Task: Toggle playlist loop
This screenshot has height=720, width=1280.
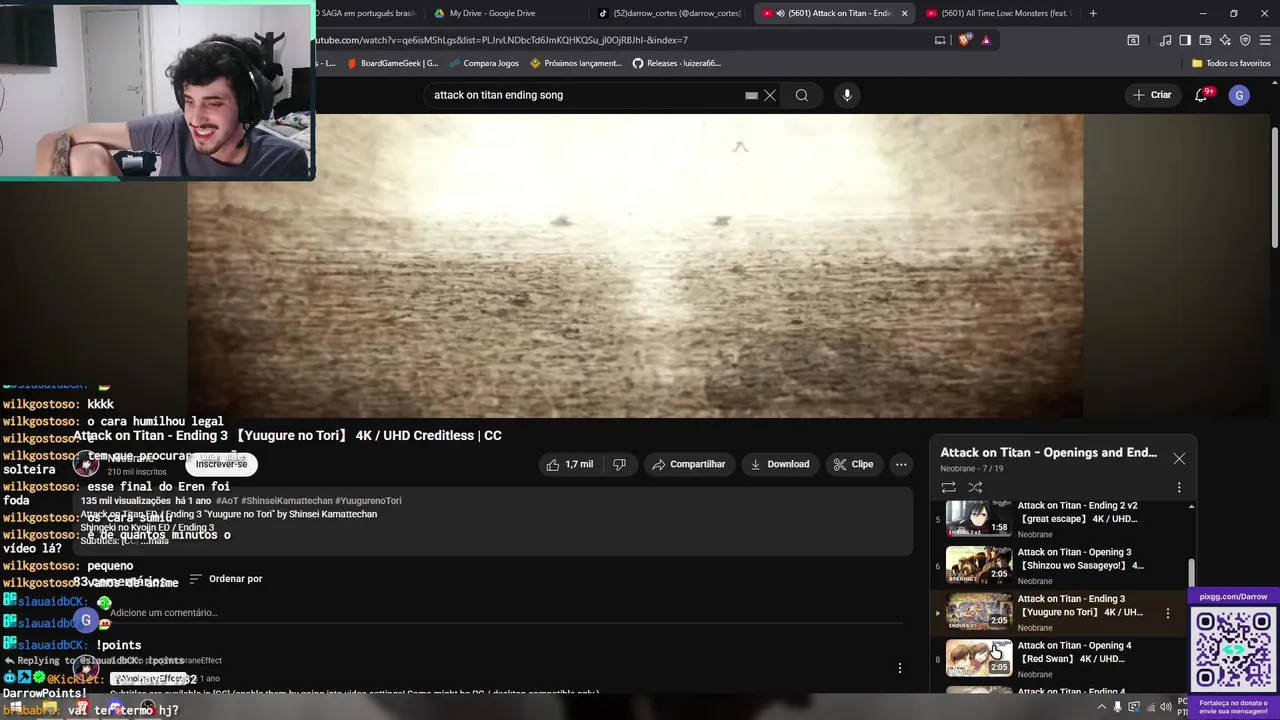Action: [948, 487]
